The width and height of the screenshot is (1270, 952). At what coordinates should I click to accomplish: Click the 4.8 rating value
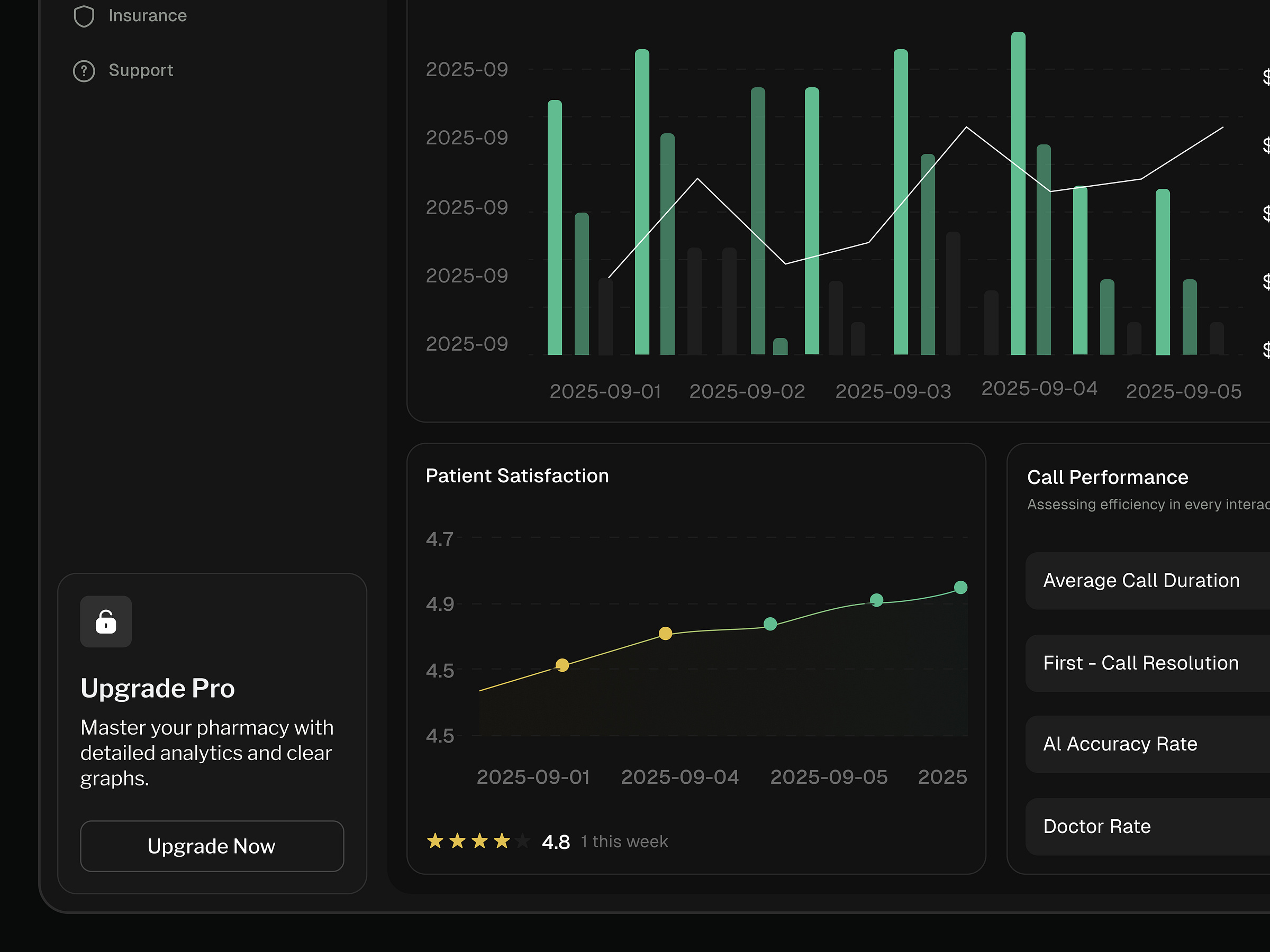tap(556, 842)
